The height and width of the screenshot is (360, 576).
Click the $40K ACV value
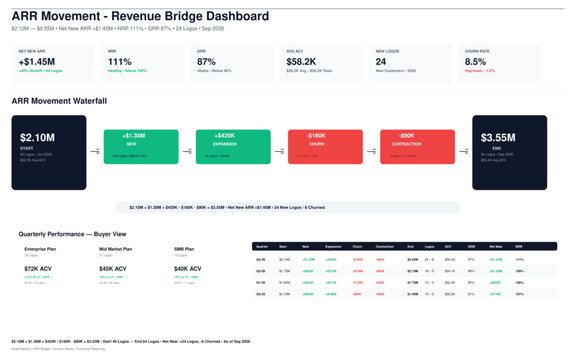[188, 269]
